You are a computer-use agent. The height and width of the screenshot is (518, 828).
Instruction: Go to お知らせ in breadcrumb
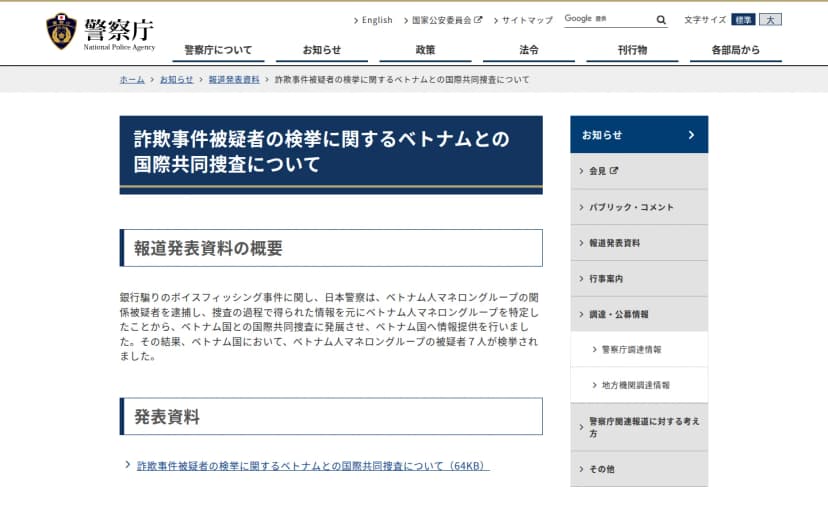coord(176,80)
